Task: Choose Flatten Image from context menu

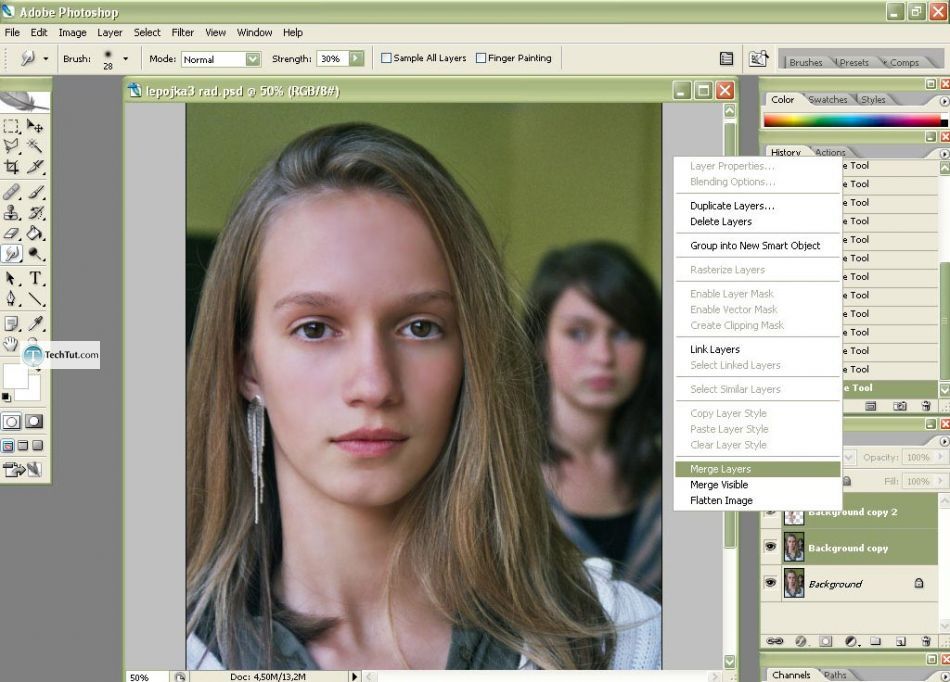Action: pyautogui.click(x=757, y=500)
